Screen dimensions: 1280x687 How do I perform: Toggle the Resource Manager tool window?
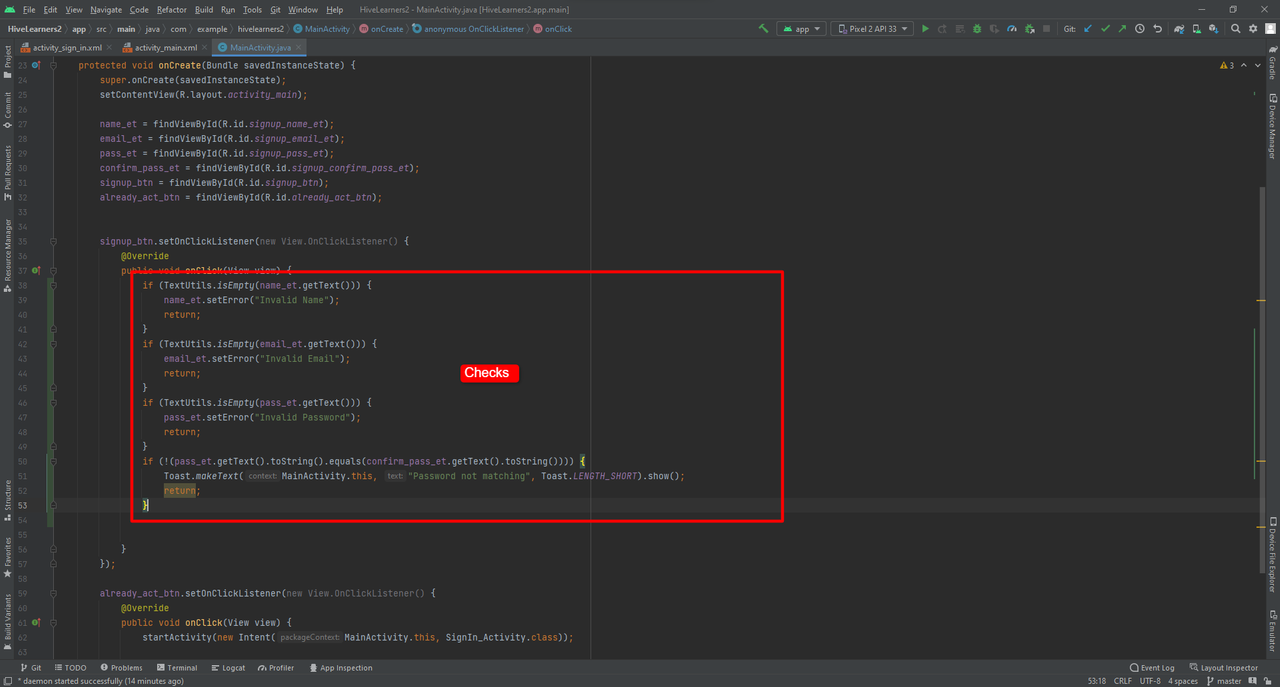[x=8, y=254]
